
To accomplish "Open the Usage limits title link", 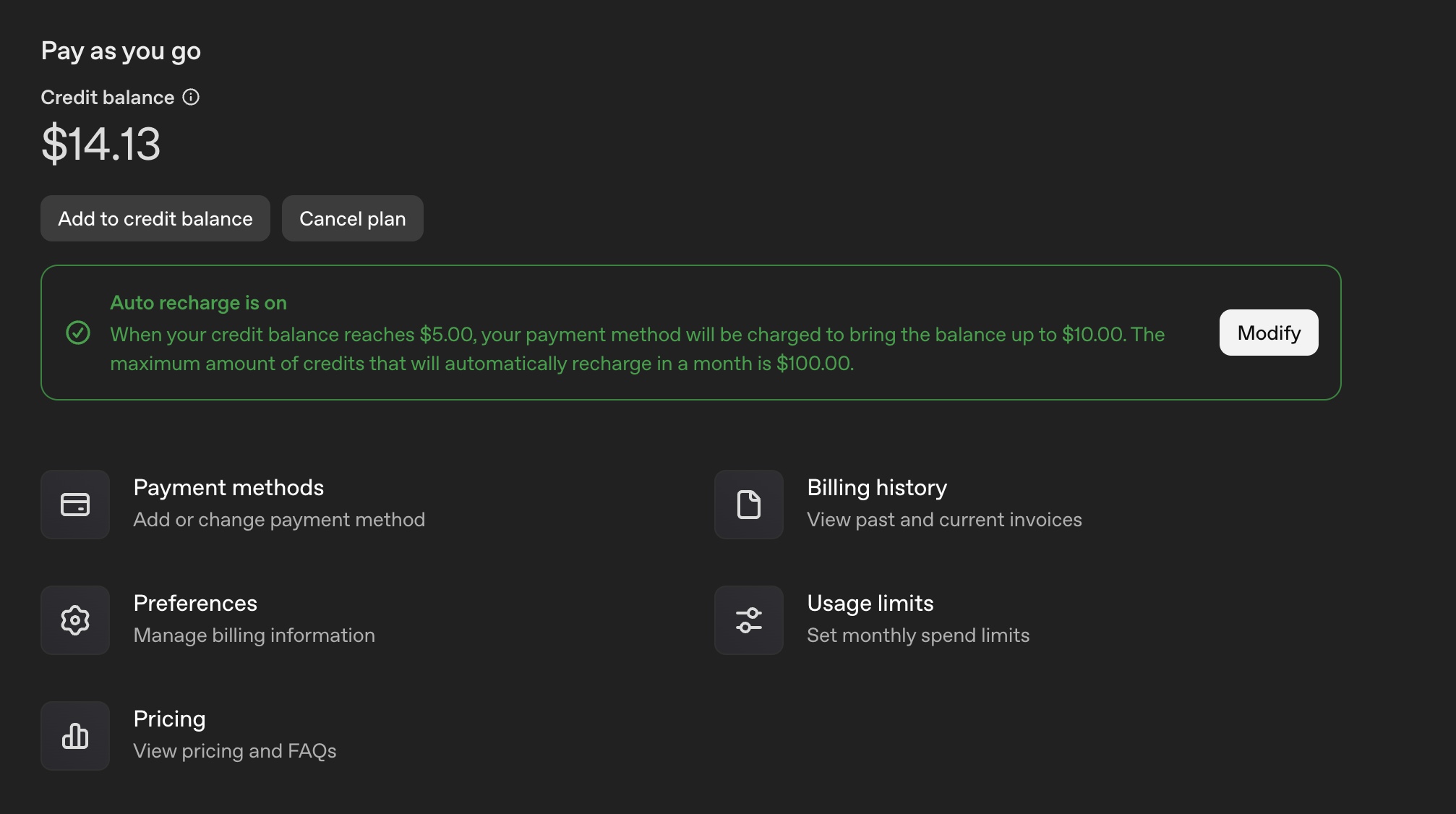I will click(x=870, y=604).
